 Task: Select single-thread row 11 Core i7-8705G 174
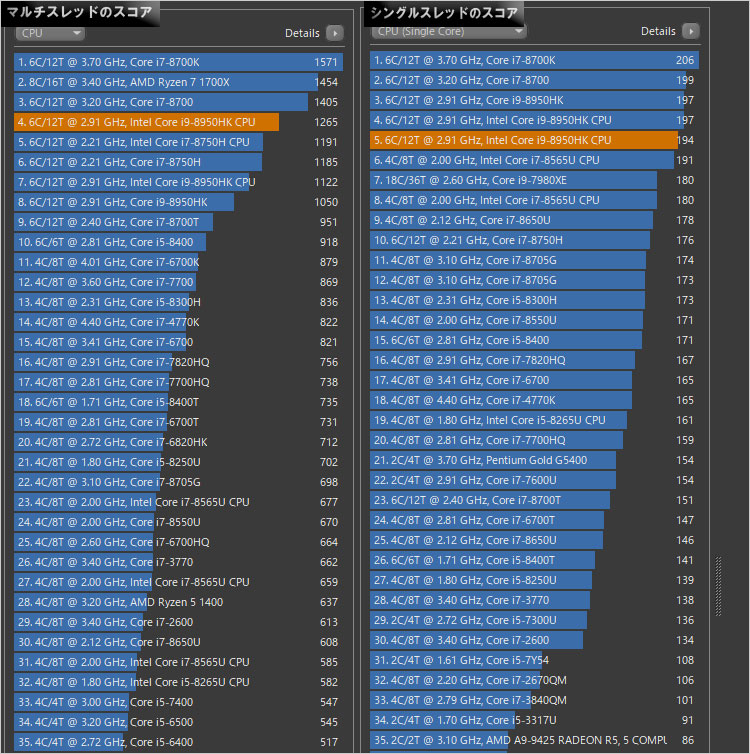pos(535,260)
